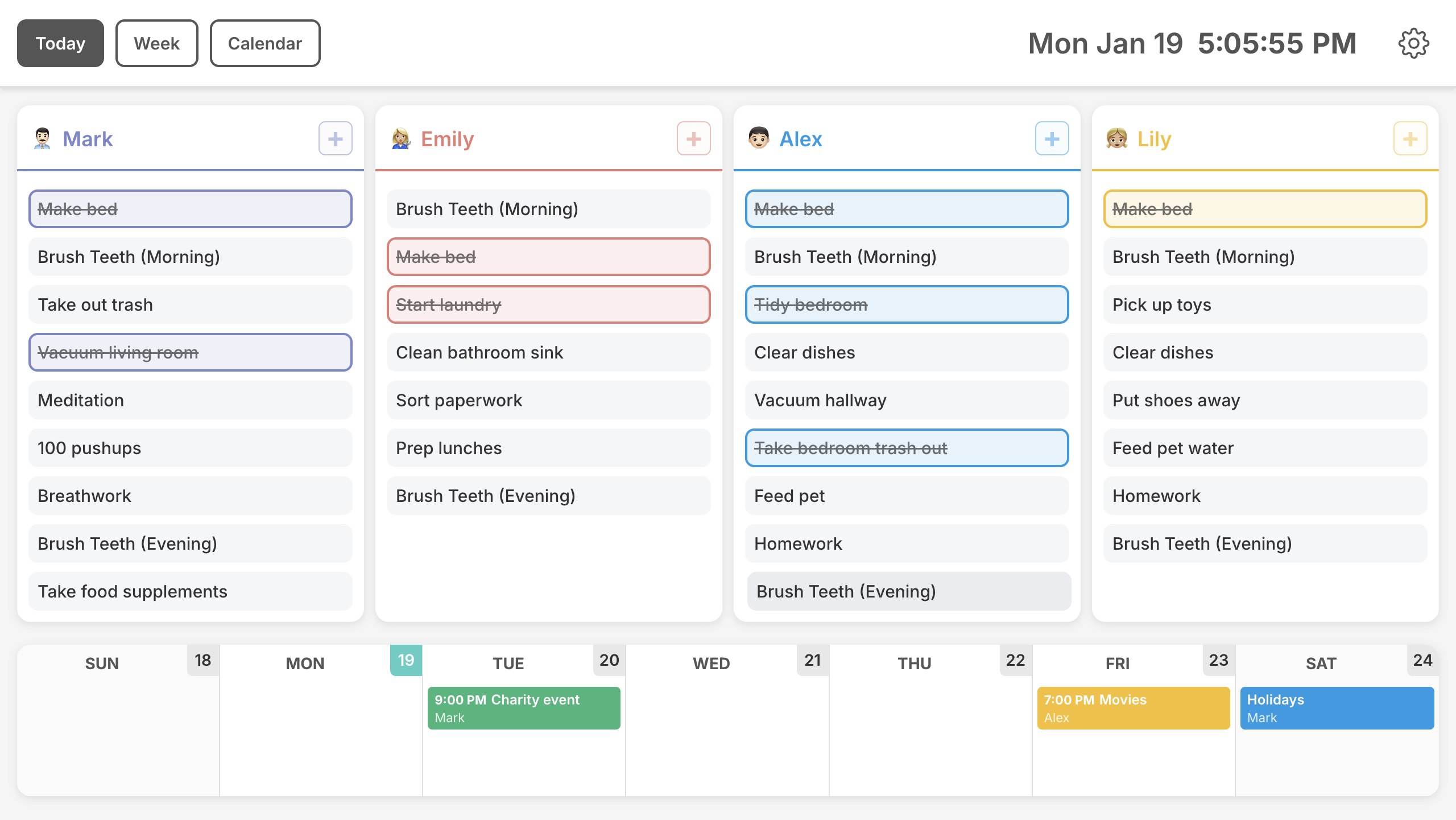Select the highlighted date 19 on Monday
The height and width of the screenshot is (820, 1456).
(x=406, y=660)
